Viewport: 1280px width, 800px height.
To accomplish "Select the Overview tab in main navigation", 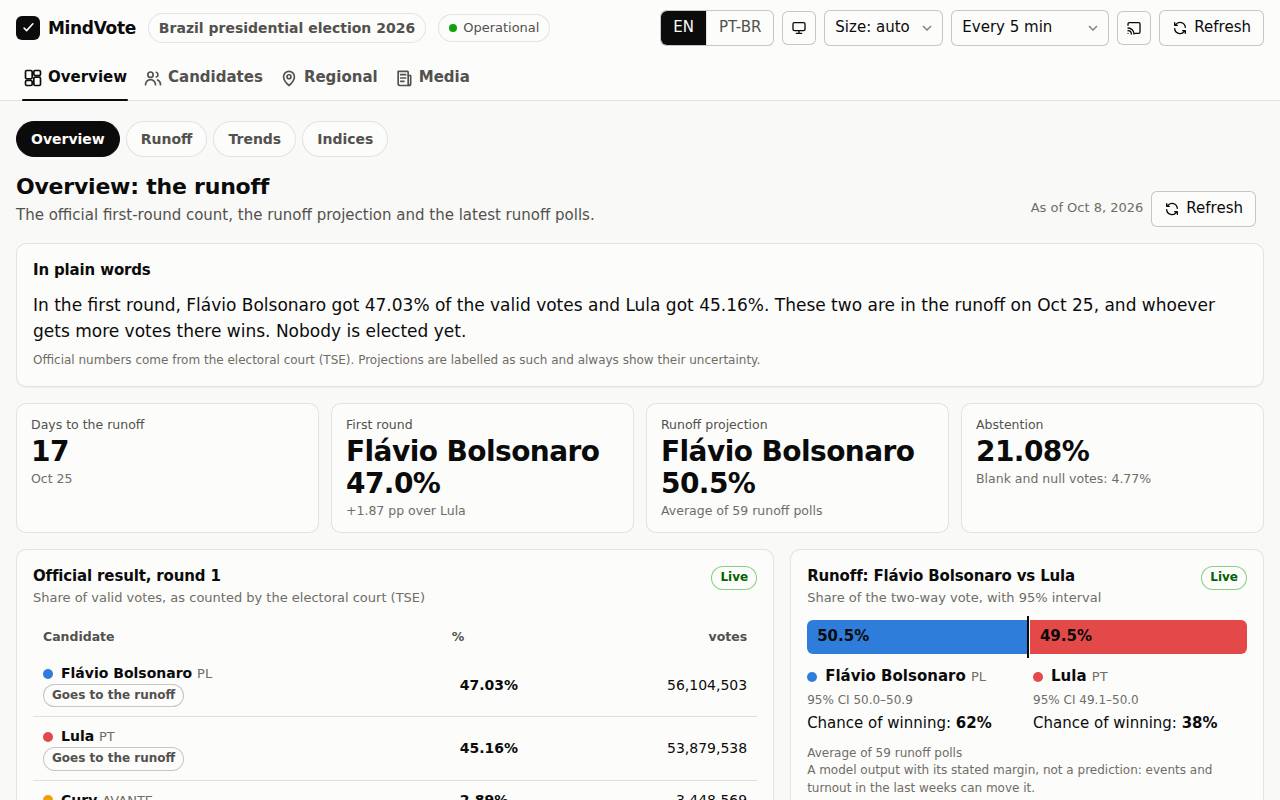I will (75, 77).
